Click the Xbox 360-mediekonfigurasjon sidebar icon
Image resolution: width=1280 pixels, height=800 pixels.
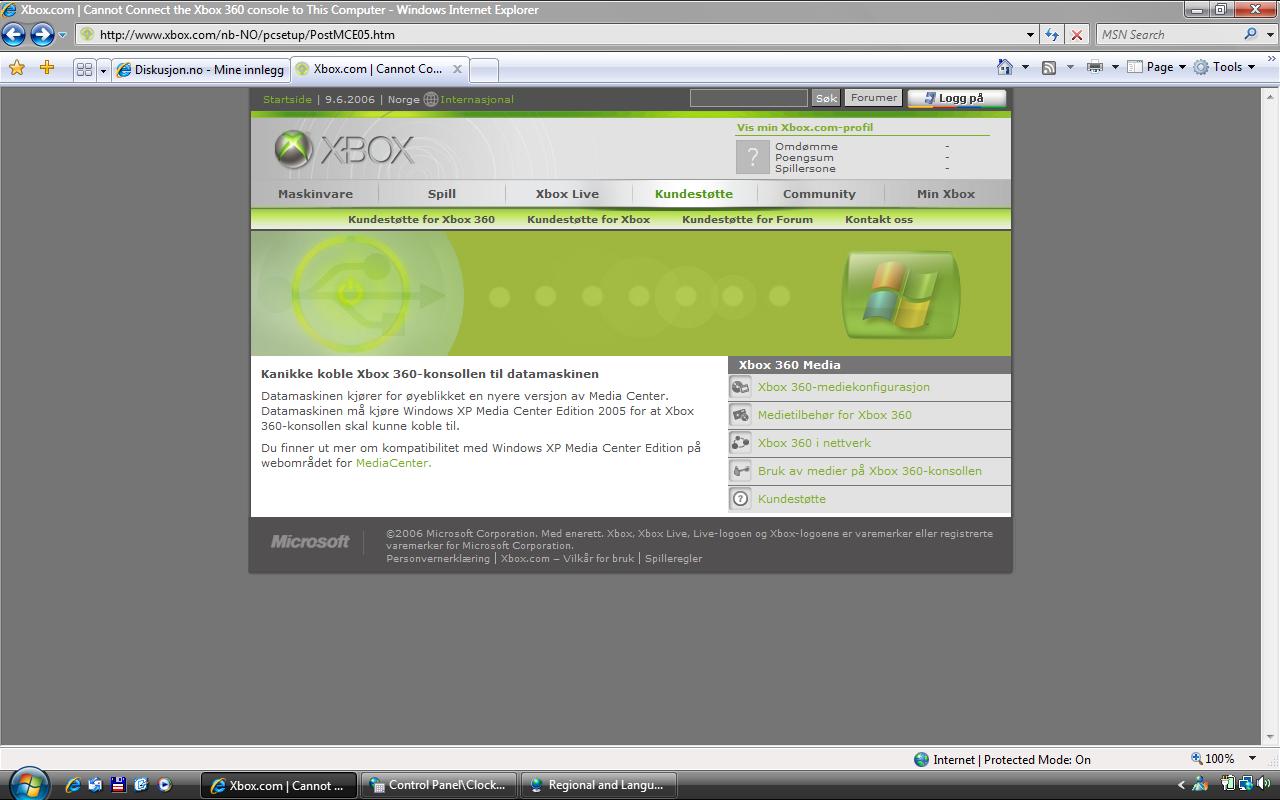tap(740, 387)
